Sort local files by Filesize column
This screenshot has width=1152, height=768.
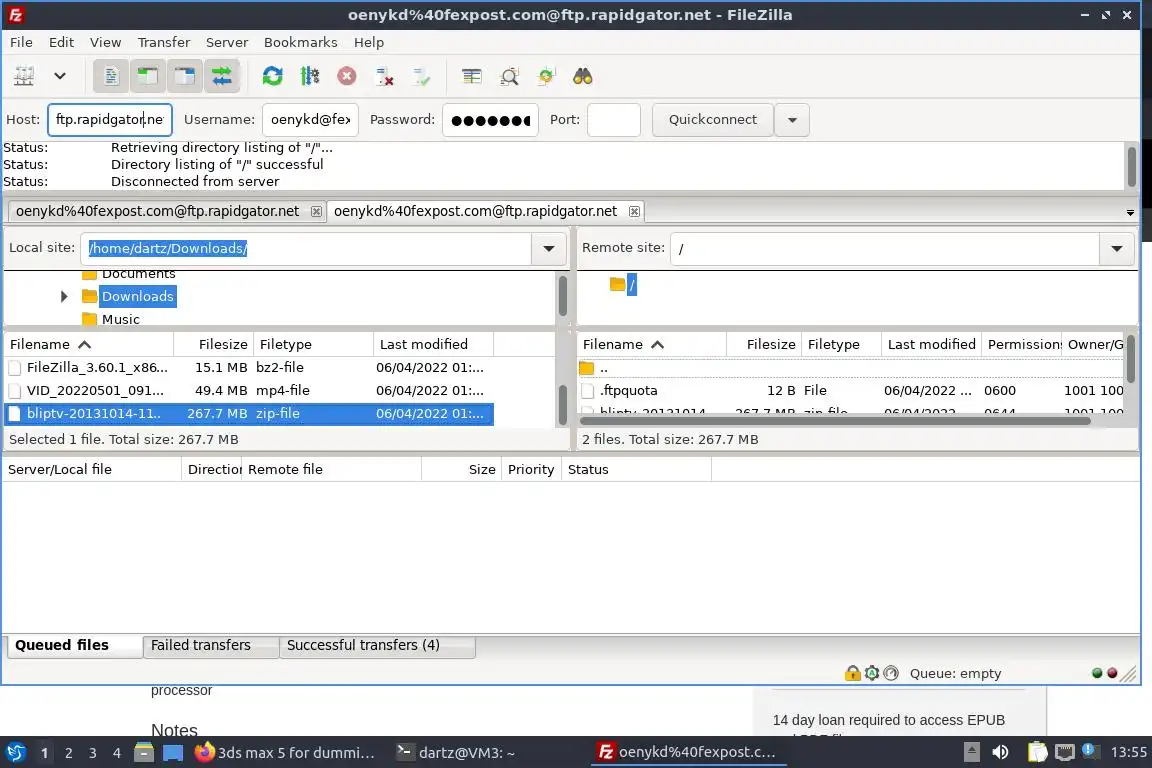click(x=214, y=344)
